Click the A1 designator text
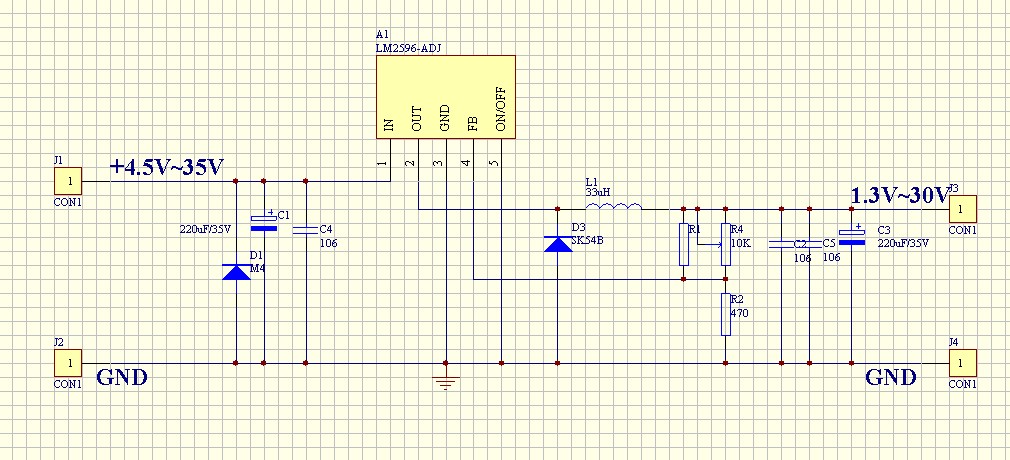The width and height of the screenshot is (1010, 460). (382, 34)
